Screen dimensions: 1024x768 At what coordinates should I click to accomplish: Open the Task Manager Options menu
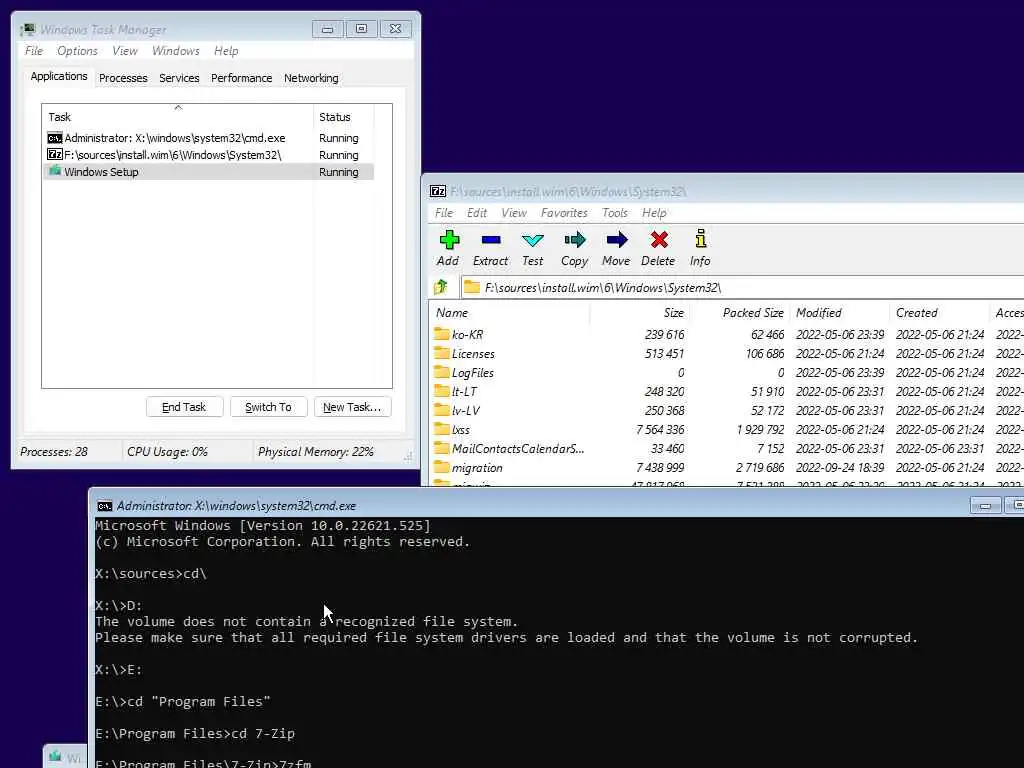(77, 51)
